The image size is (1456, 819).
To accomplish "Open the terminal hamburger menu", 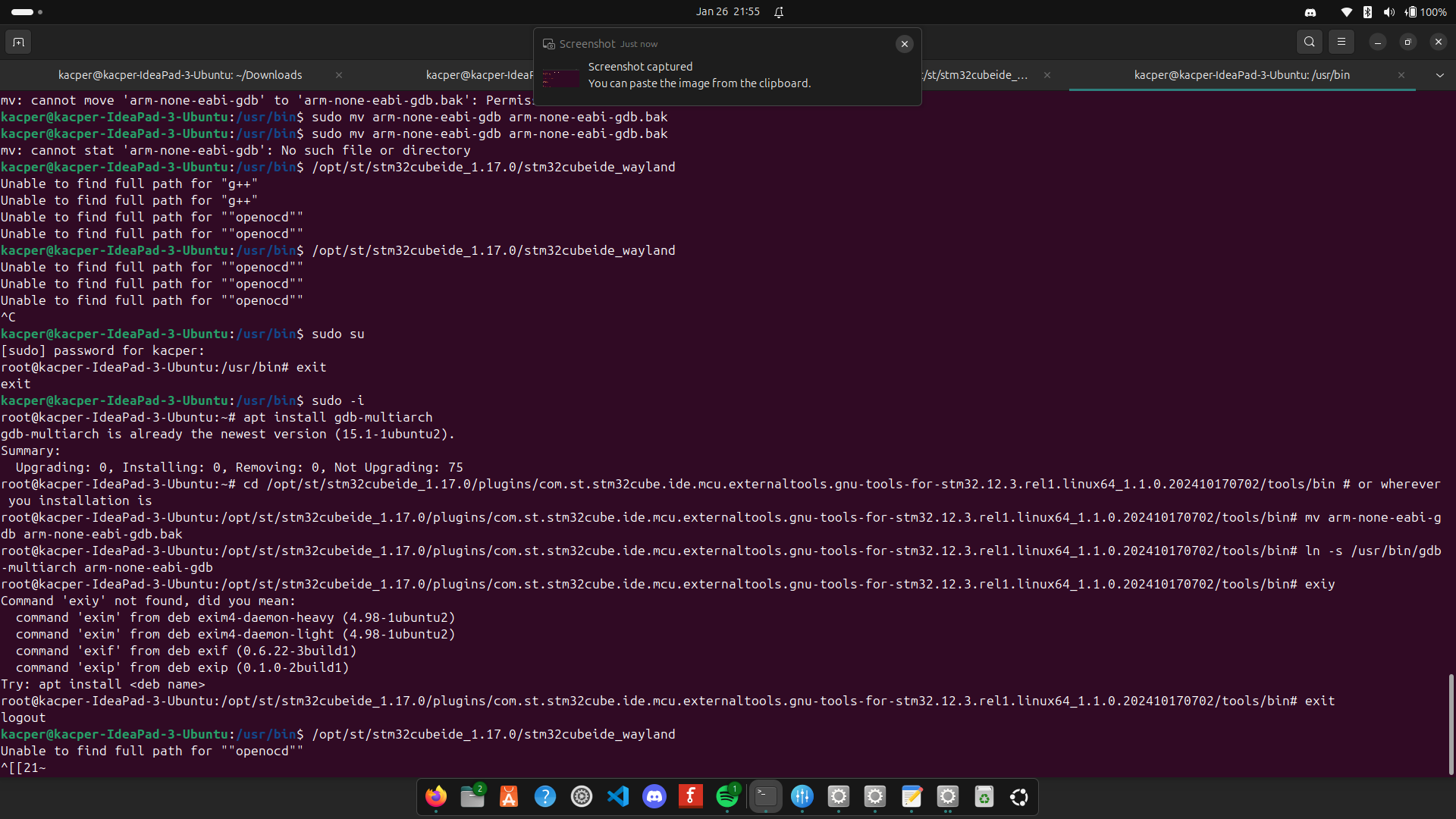I will (1341, 42).
